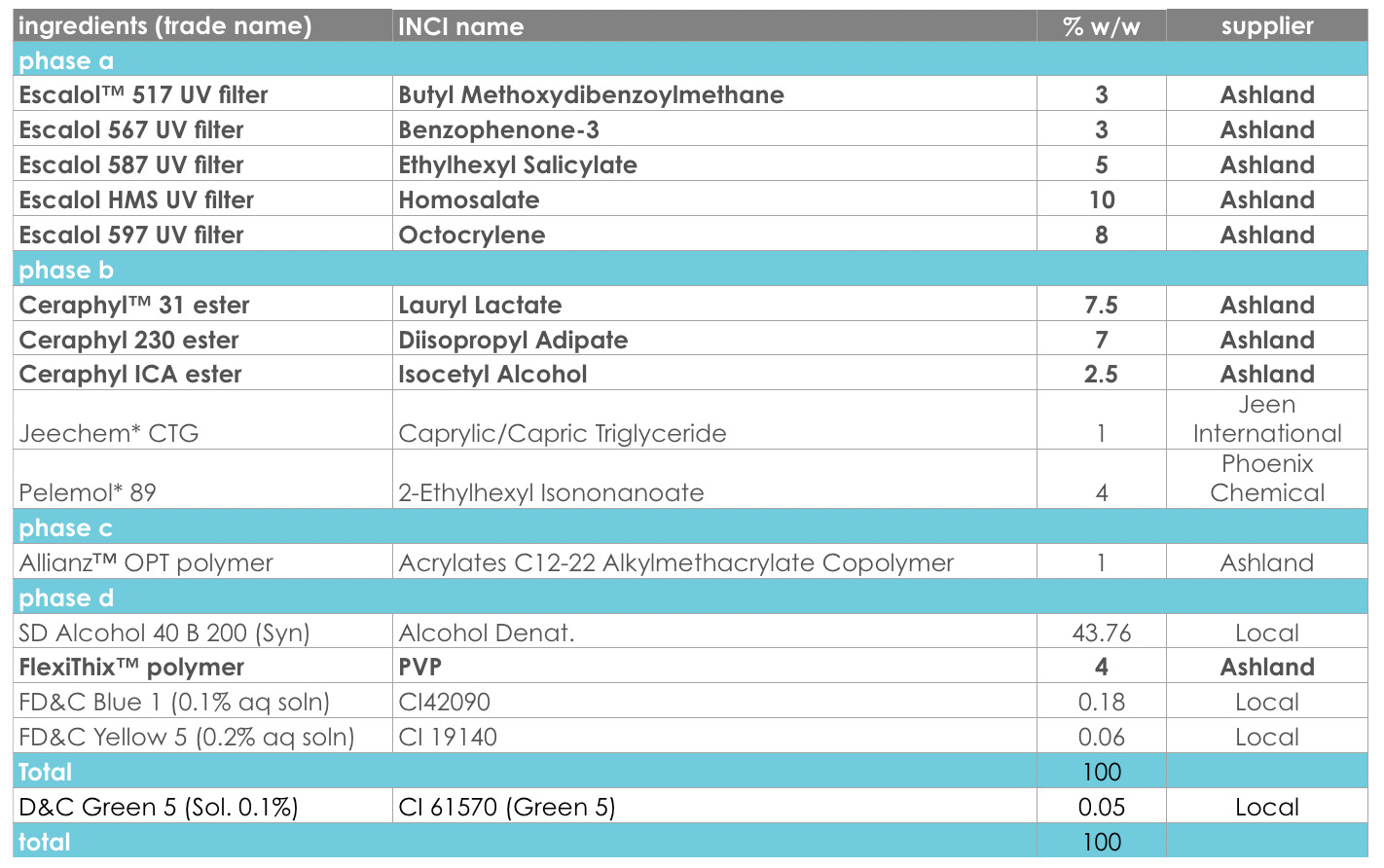Click 'Ashland' supplier for PVP row

pos(1267,667)
